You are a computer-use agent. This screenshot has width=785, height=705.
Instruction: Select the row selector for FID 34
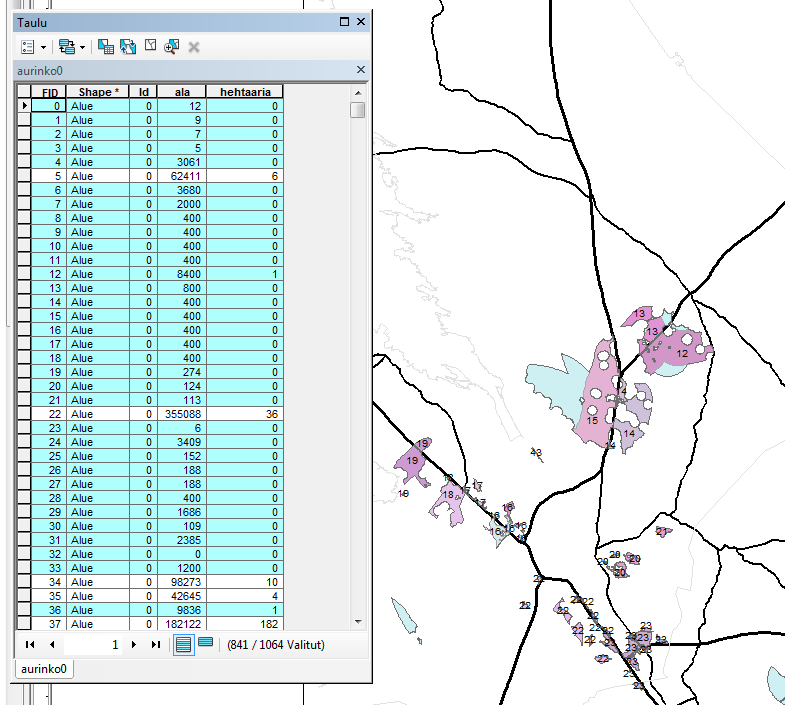click(24, 582)
